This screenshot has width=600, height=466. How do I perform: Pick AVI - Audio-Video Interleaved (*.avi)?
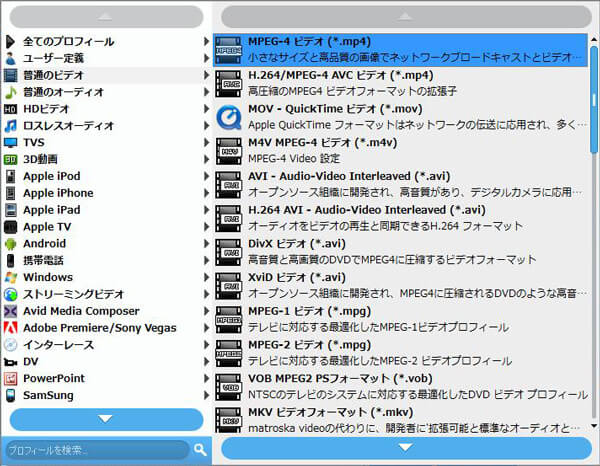[x=400, y=184]
